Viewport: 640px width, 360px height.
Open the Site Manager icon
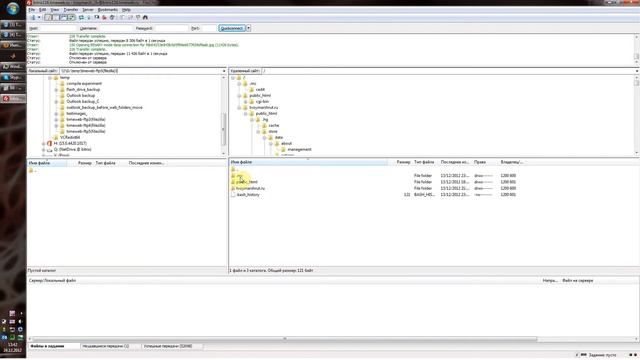[x=33, y=18]
